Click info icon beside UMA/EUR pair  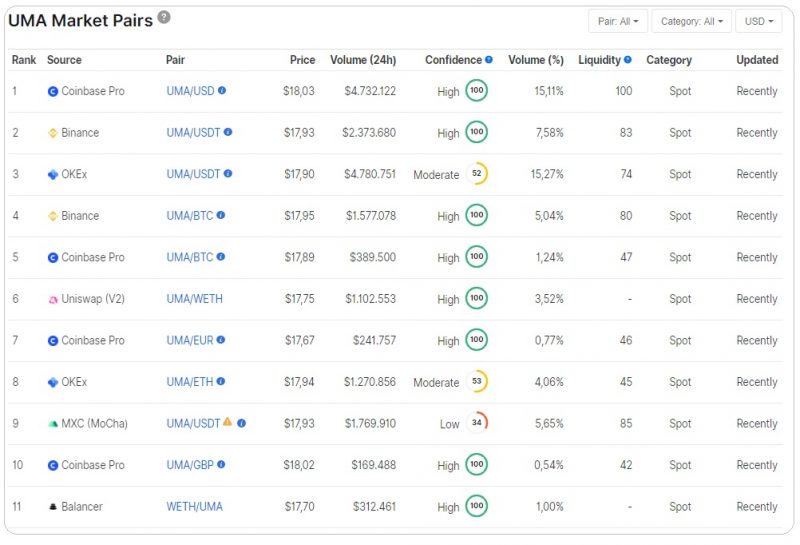click(x=221, y=339)
